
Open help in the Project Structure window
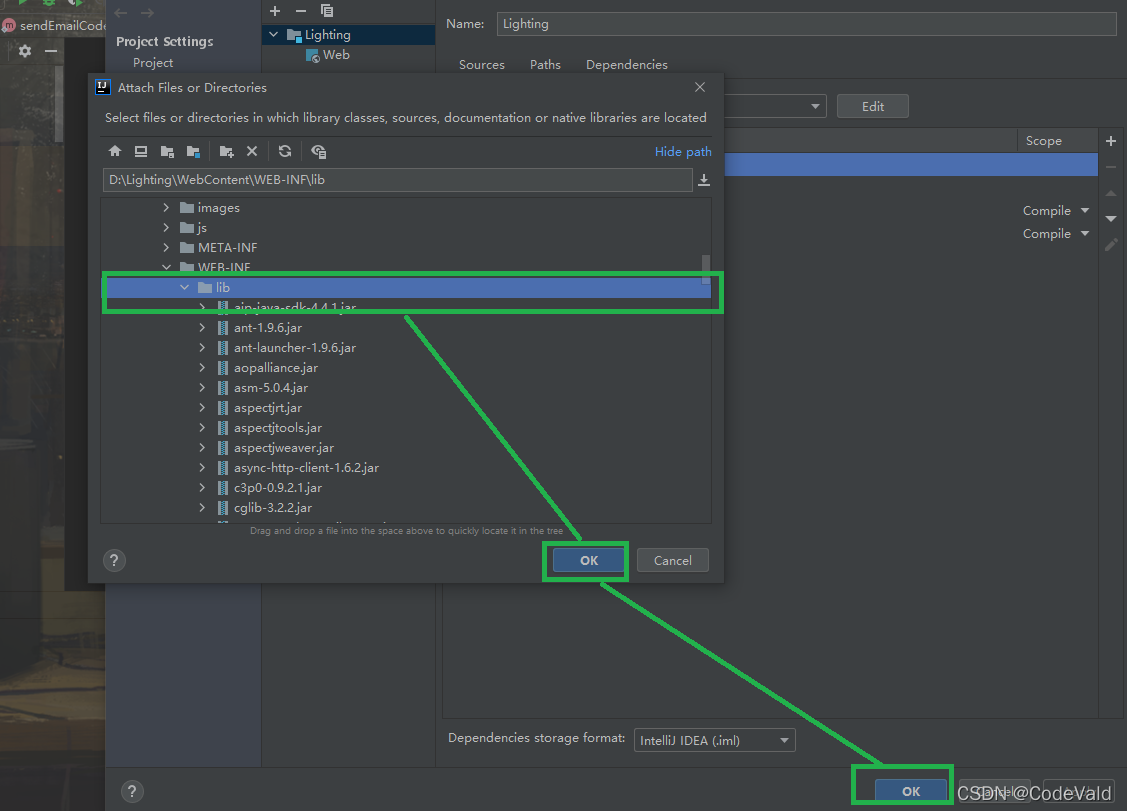[x=132, y=792]
